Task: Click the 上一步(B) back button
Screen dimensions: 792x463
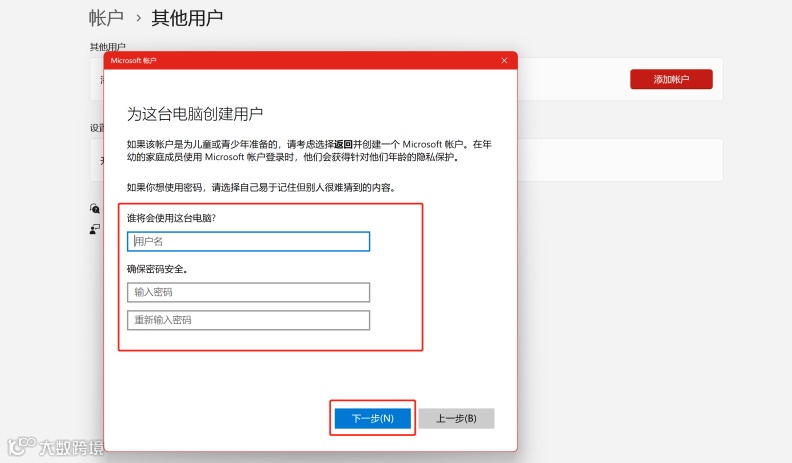Action: pyautogui.click(x=456, y=418)
